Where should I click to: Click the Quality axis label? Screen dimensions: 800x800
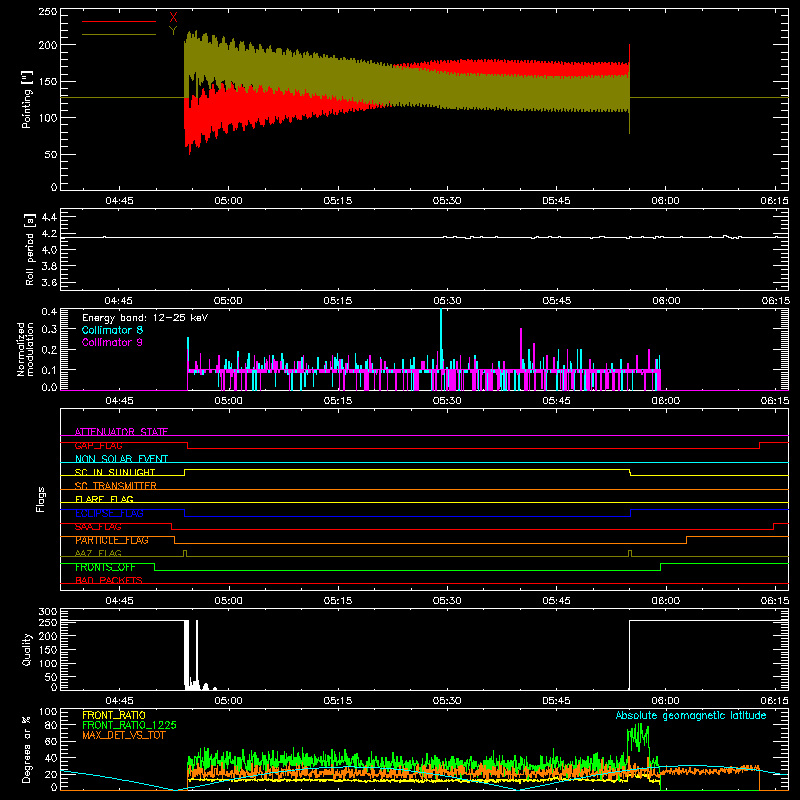pyautogui.click(x=27, y=649)
